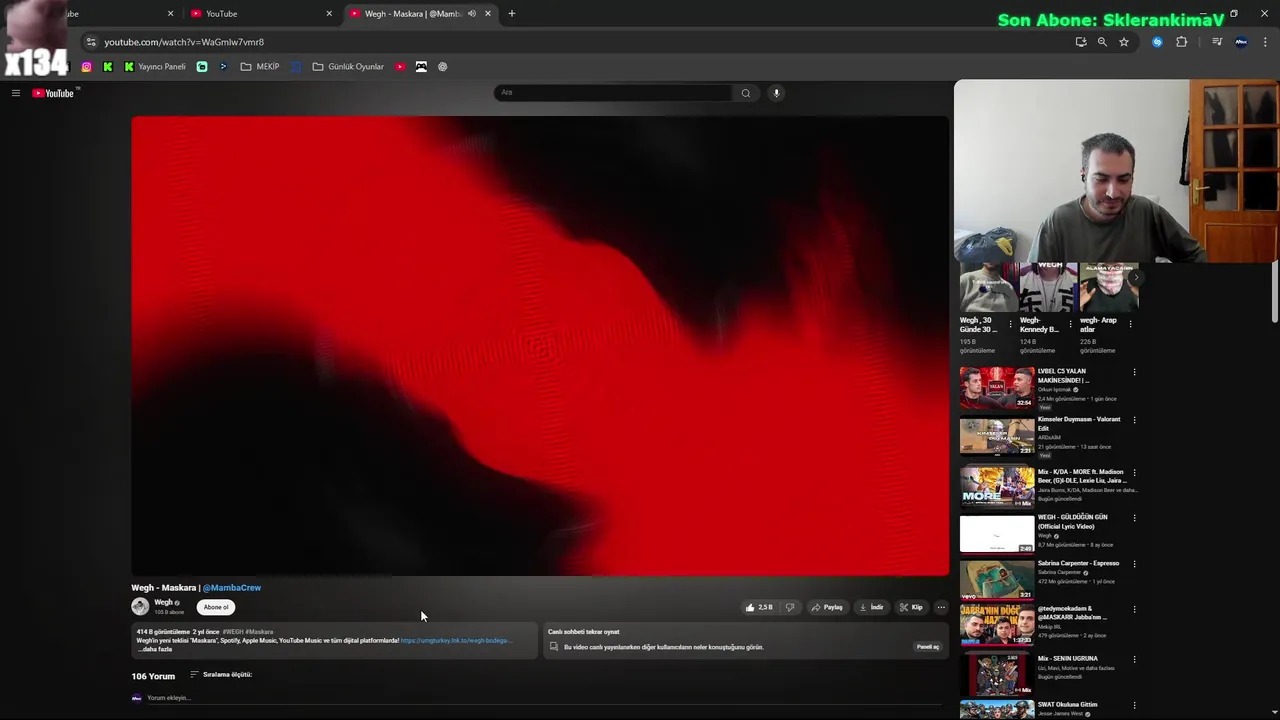Open options for Wegh- Kennedy B... card
Screen dimensions: 1280x720
pos(1070,324)
